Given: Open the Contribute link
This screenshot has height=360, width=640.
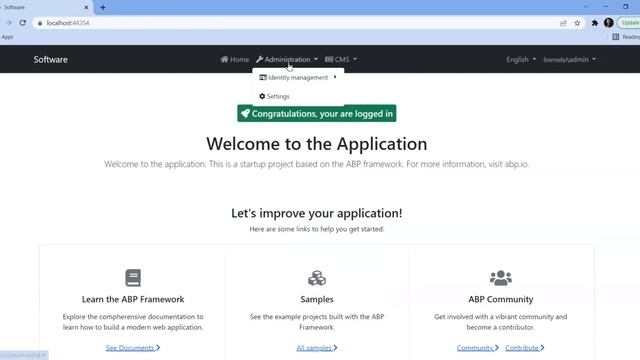Looking at the screenshot, I should coord(524,348).
